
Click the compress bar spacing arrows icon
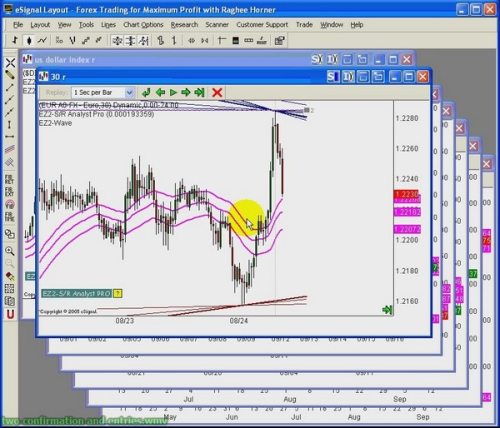click(x=205, y=41)
